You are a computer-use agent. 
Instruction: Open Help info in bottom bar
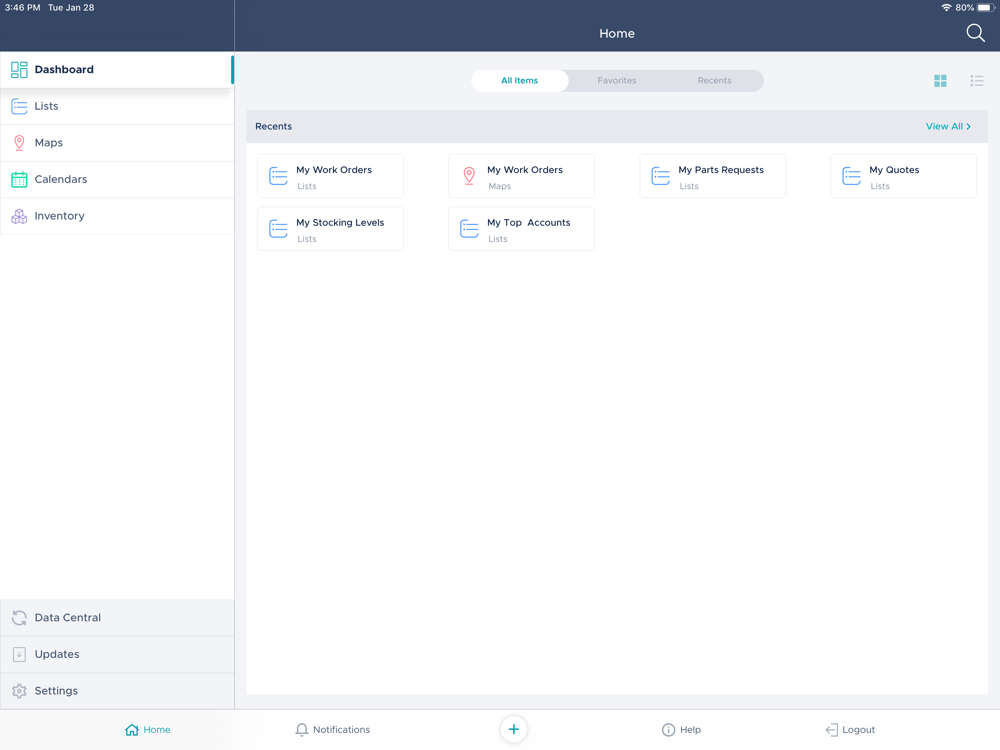click(681, 730)
